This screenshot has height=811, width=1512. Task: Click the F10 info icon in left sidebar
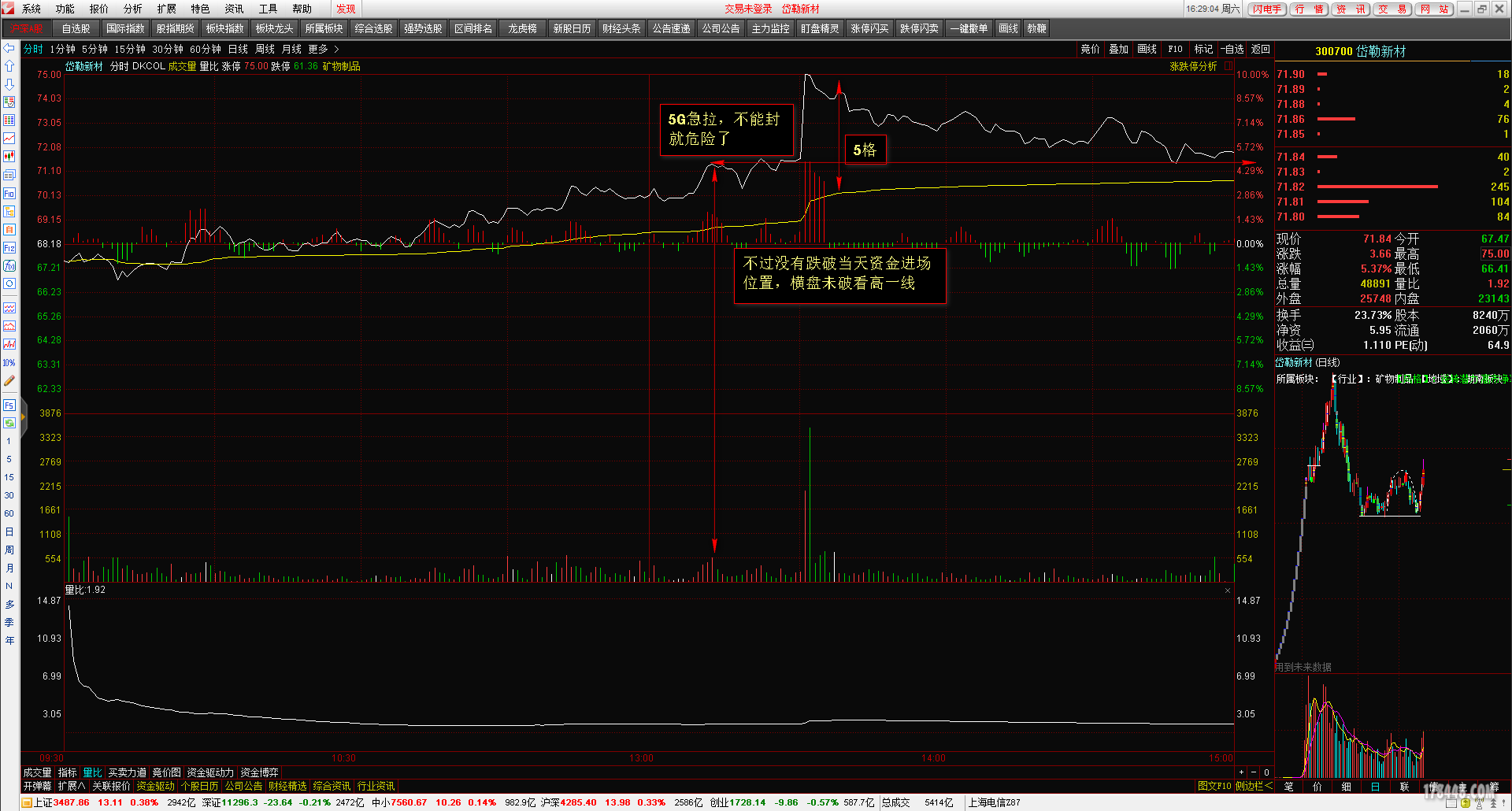[x=9, y=194]
